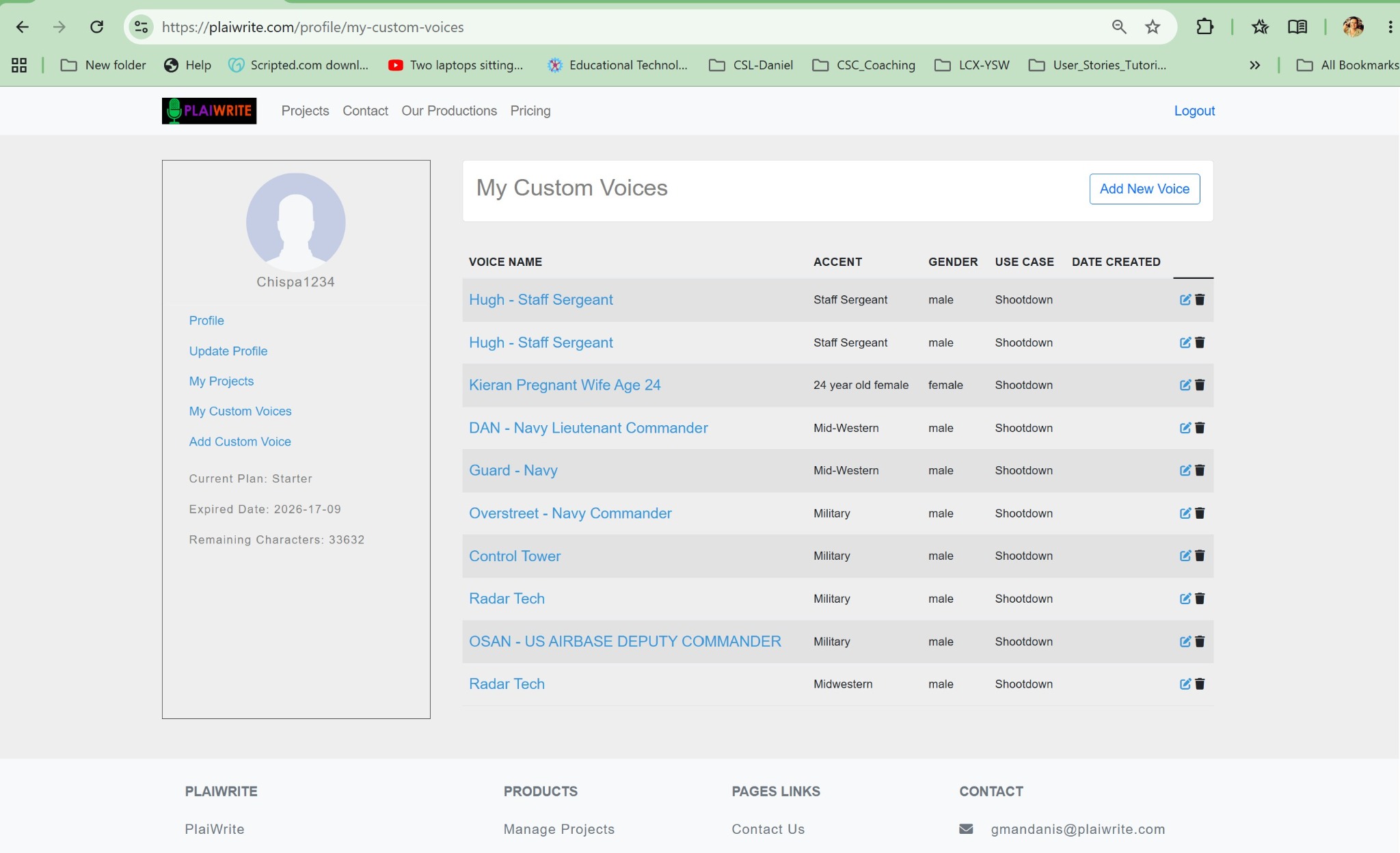
Task: Delete the Control Tower voice
Action: tap(1200, 556)
